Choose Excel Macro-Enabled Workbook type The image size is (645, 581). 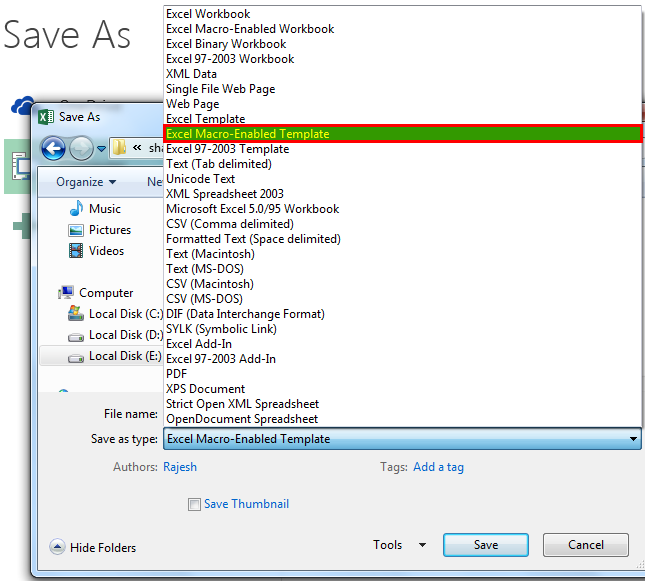(402, 29)
